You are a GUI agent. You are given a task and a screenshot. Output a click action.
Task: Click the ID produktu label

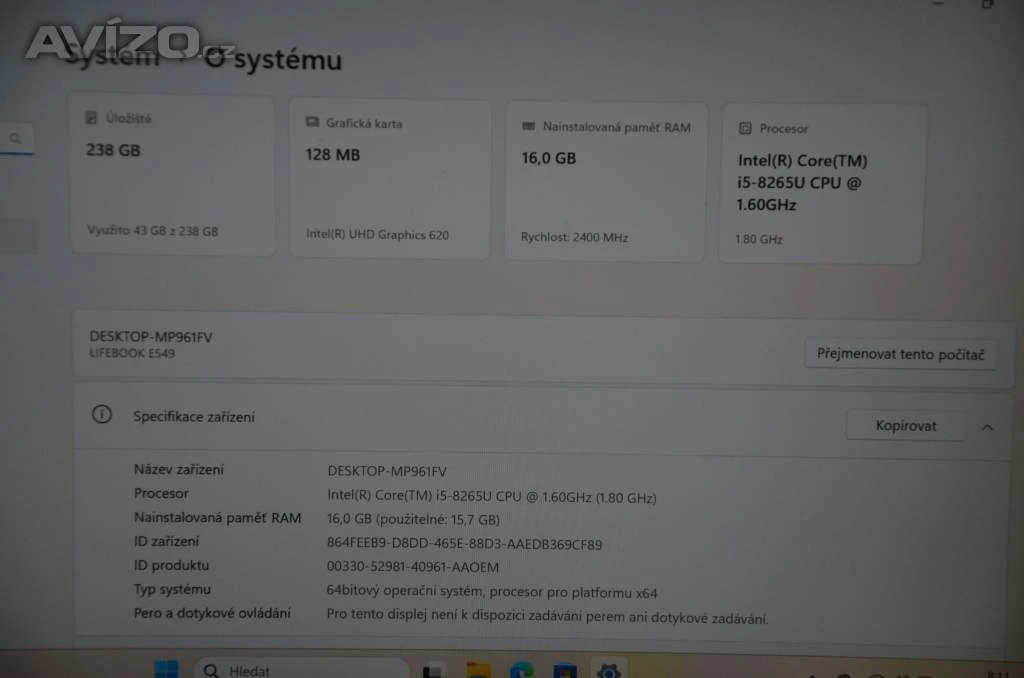coord(172,565)
